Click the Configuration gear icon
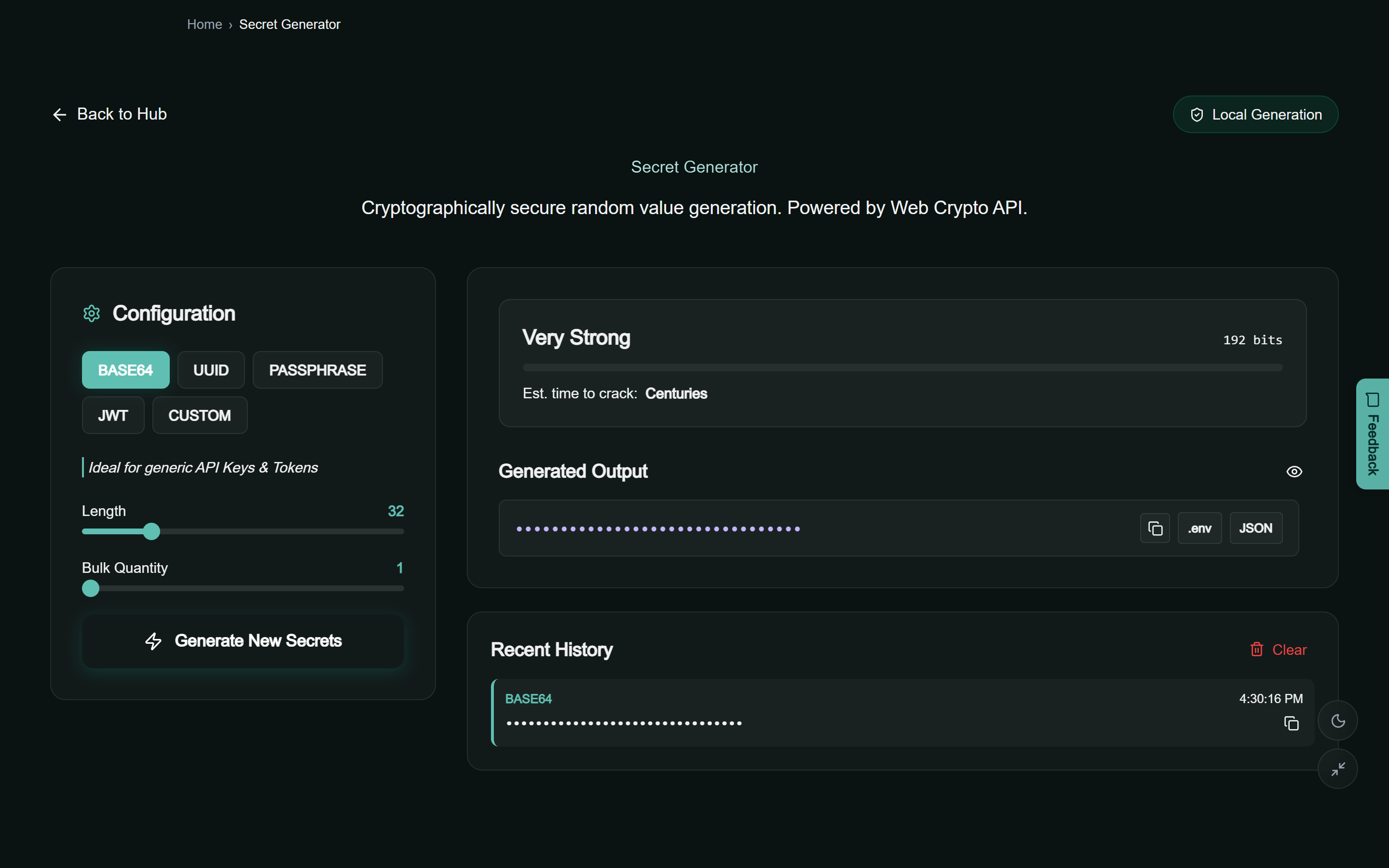The image size is (1389, 868). (92, 313)
